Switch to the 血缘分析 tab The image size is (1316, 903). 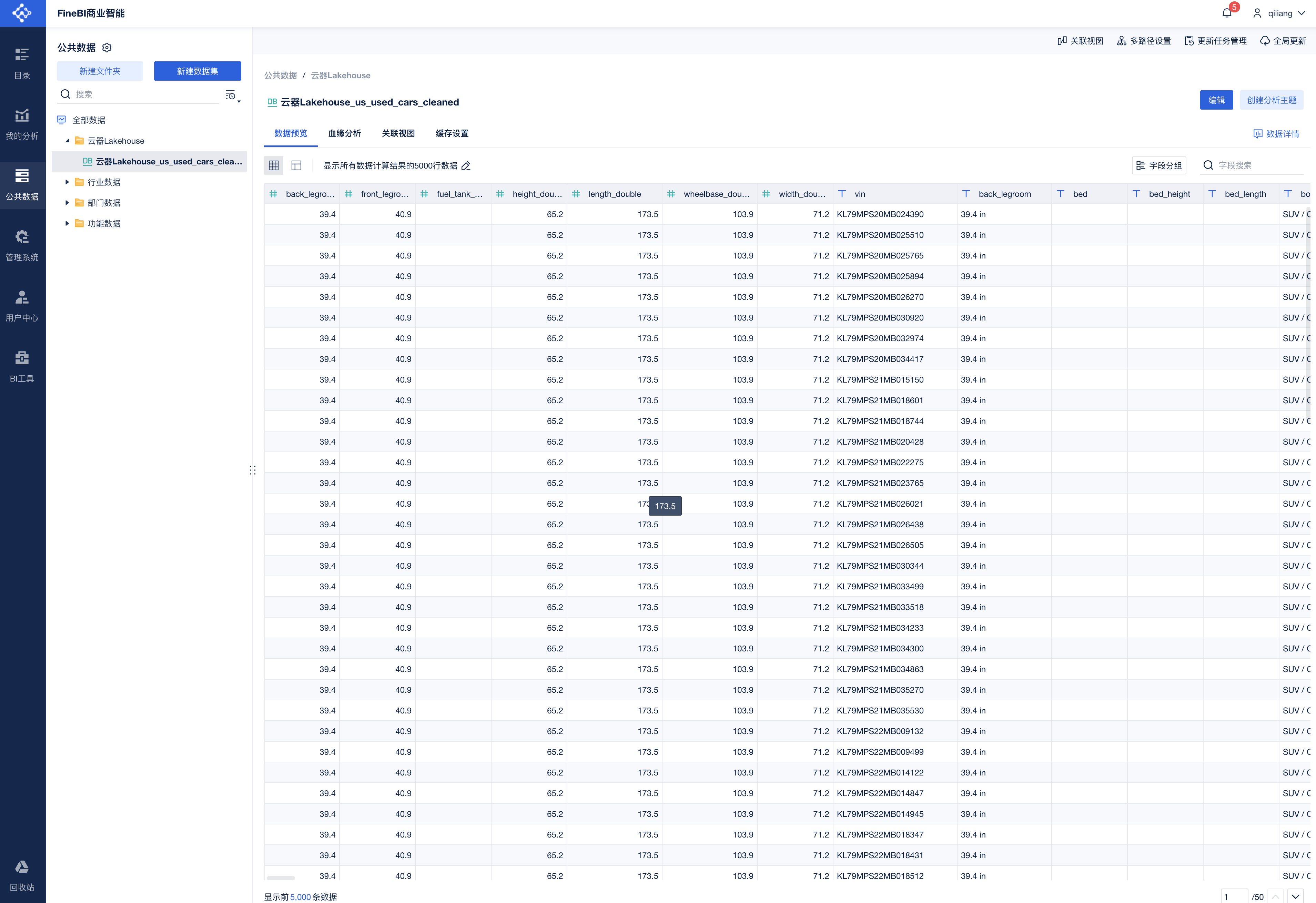(x=344, y=133)
